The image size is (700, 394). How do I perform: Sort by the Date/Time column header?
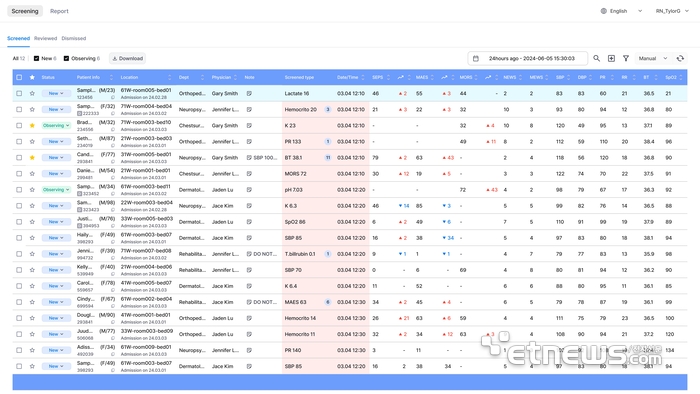tap(348, 77)
